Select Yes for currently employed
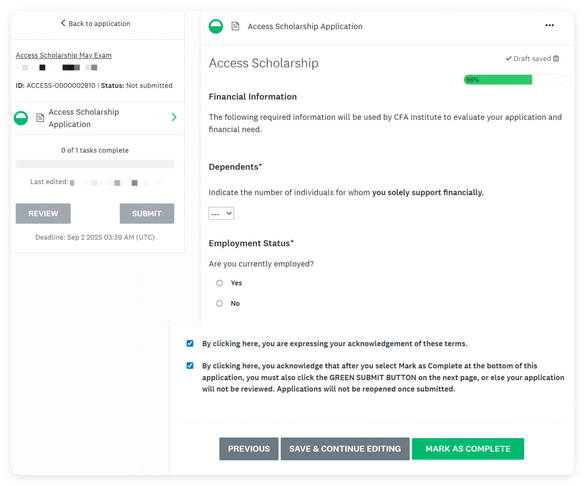The width and height of the screenshot is (585, 486). pyautogui.click(x=219, y=283)
